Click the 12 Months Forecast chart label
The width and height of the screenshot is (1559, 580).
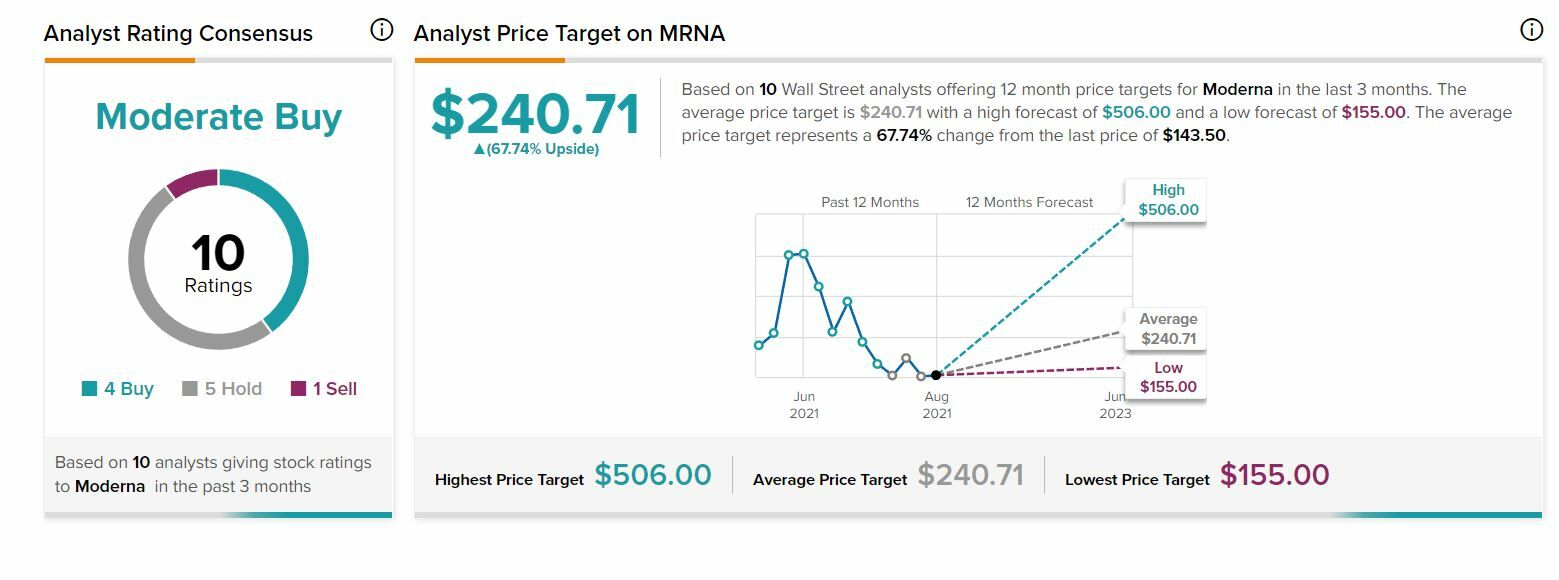1029,202
